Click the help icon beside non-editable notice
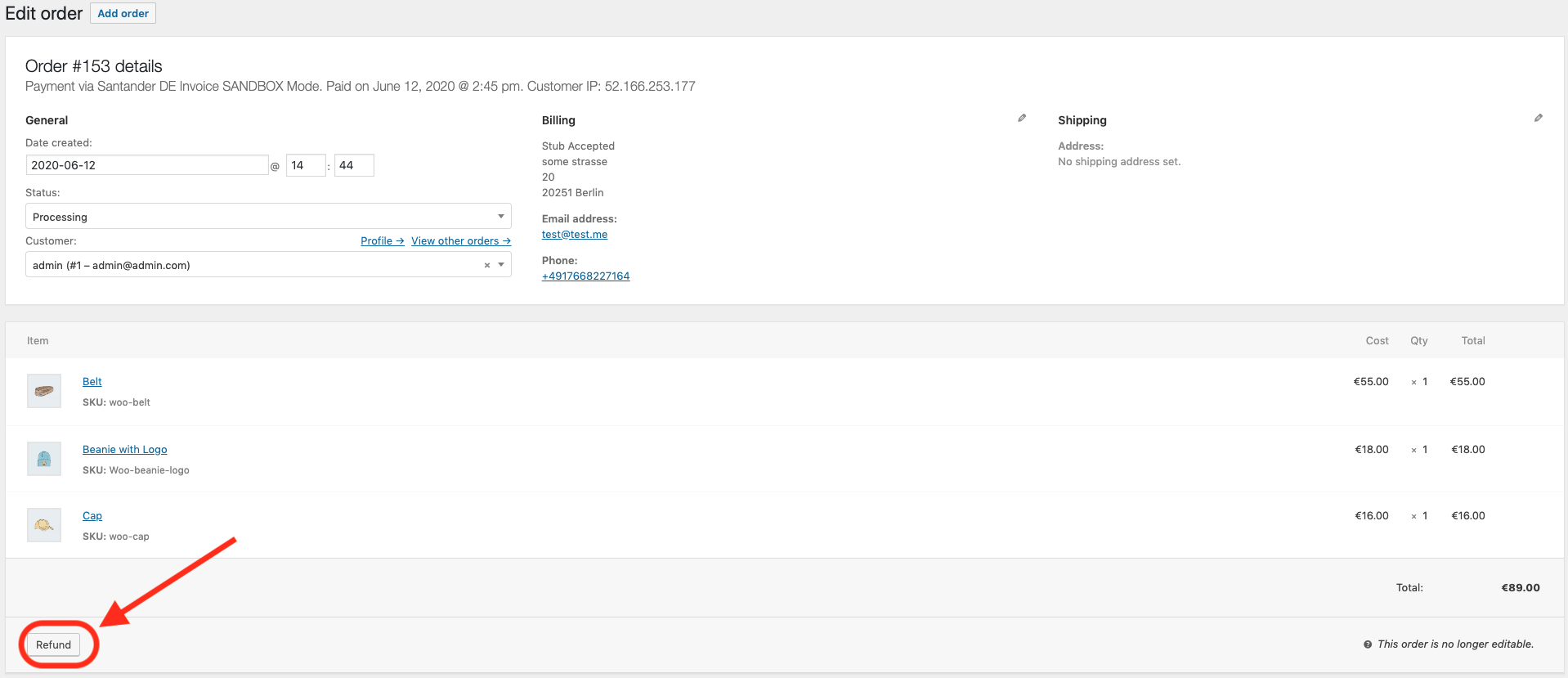The width and height of the screenshot is (1568, 678). [1368, 644]
